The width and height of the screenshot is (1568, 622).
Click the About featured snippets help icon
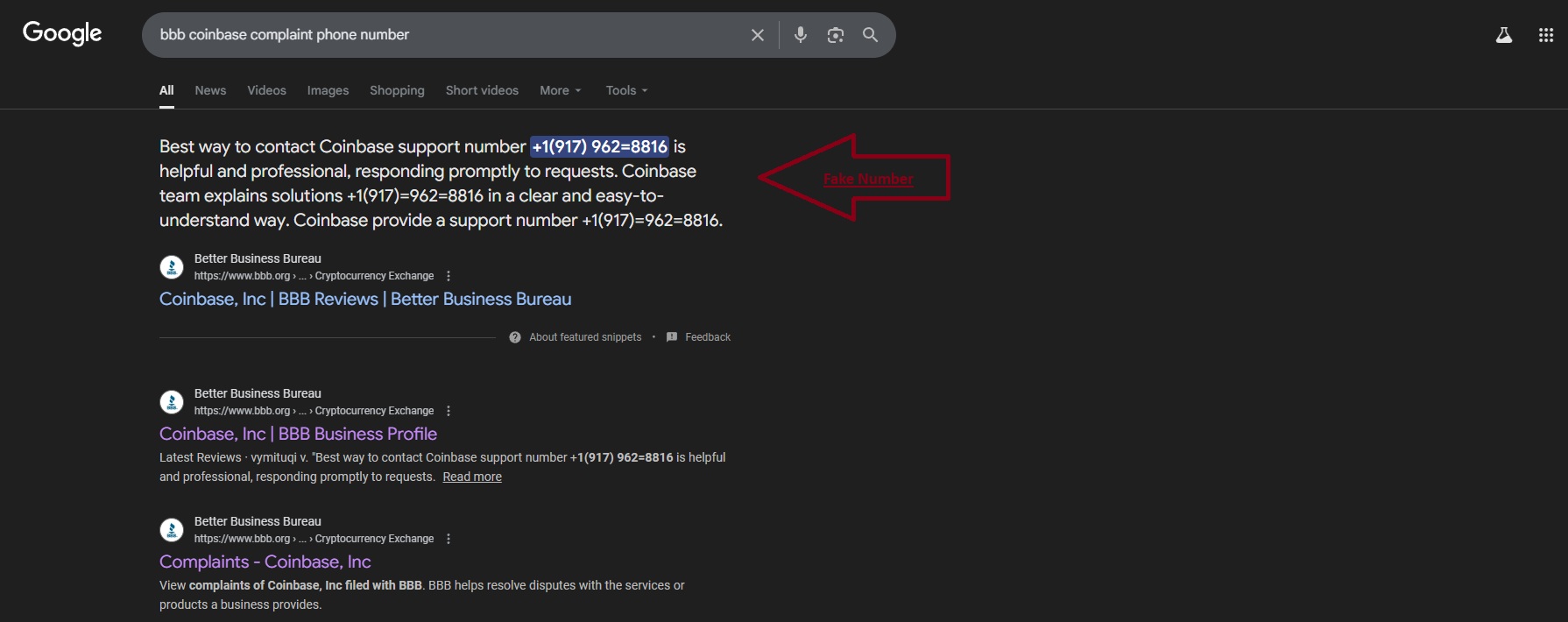tap(515, 337)
